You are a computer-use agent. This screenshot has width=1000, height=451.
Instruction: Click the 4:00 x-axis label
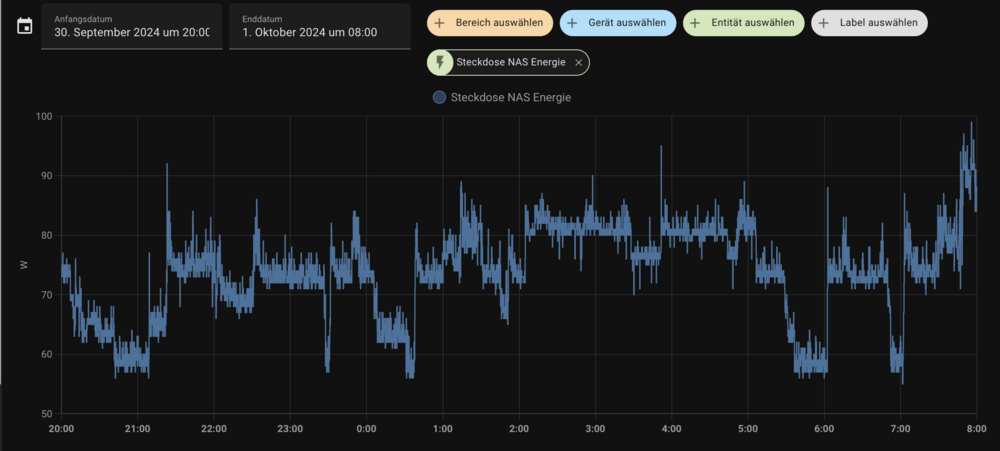pyautogui.click(x=672, y=429)
